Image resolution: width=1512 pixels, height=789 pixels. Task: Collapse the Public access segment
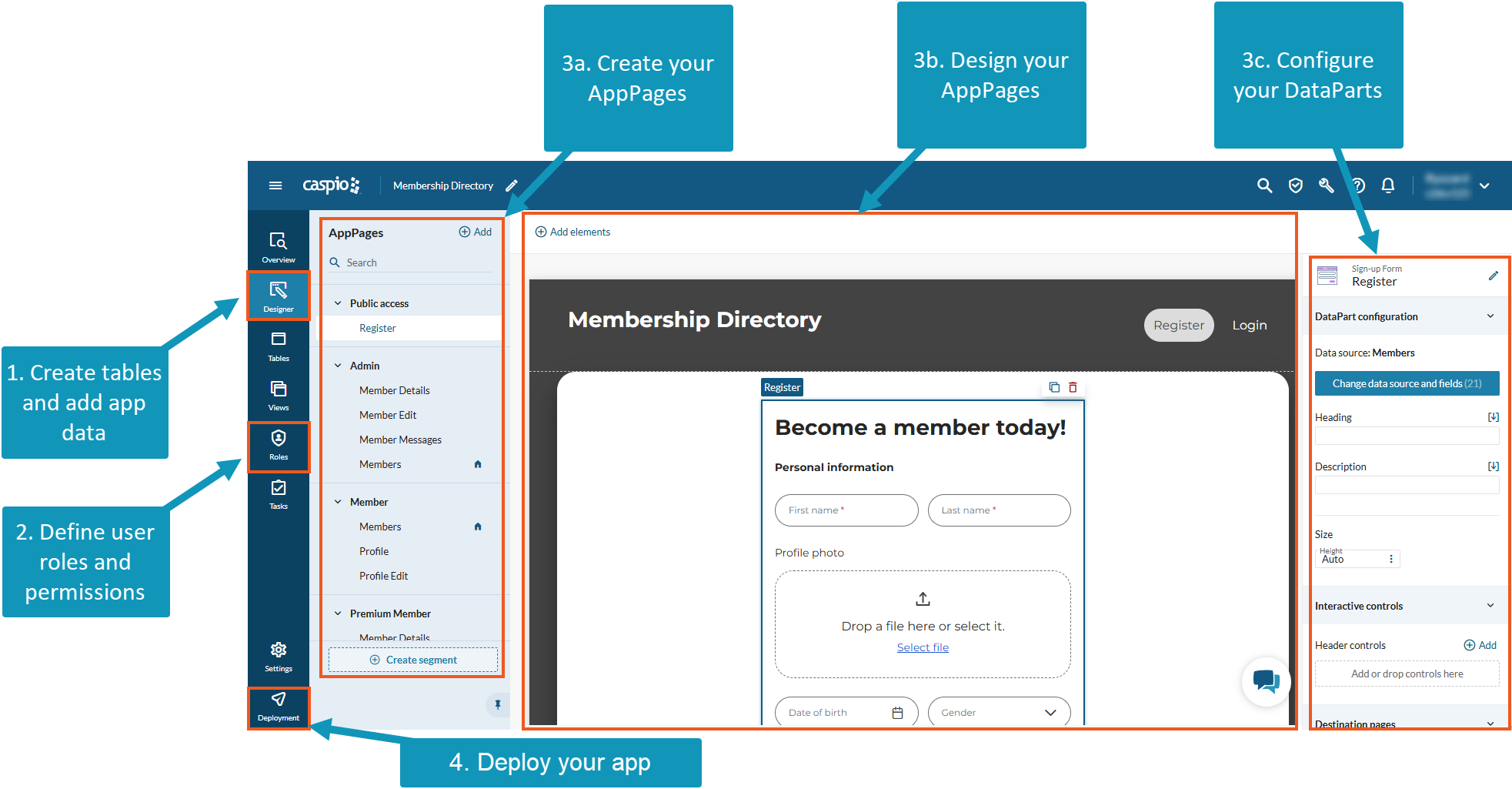pyautogui.click(x=338, y=303)
